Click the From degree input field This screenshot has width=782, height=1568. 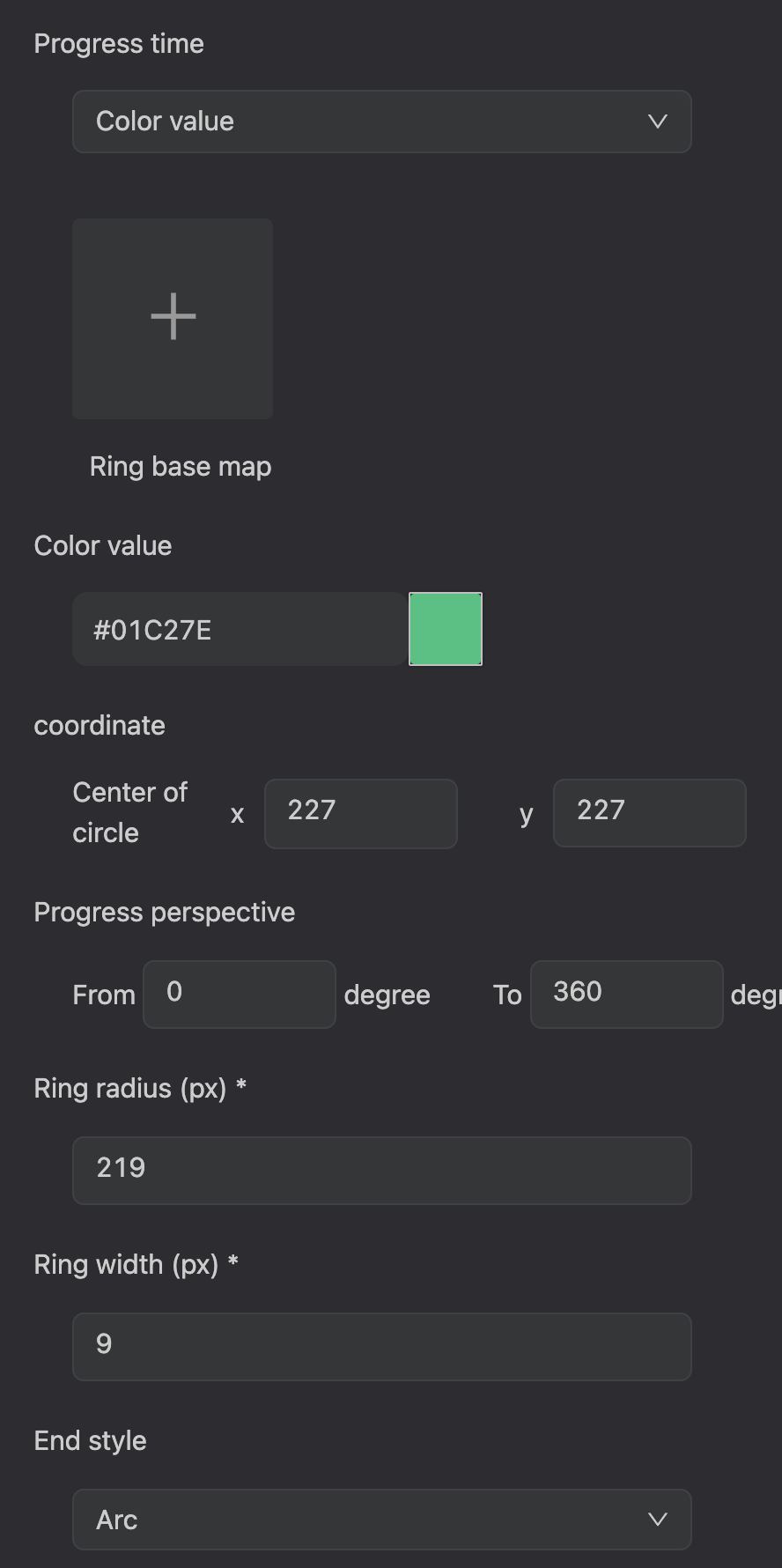coord(239,995)
